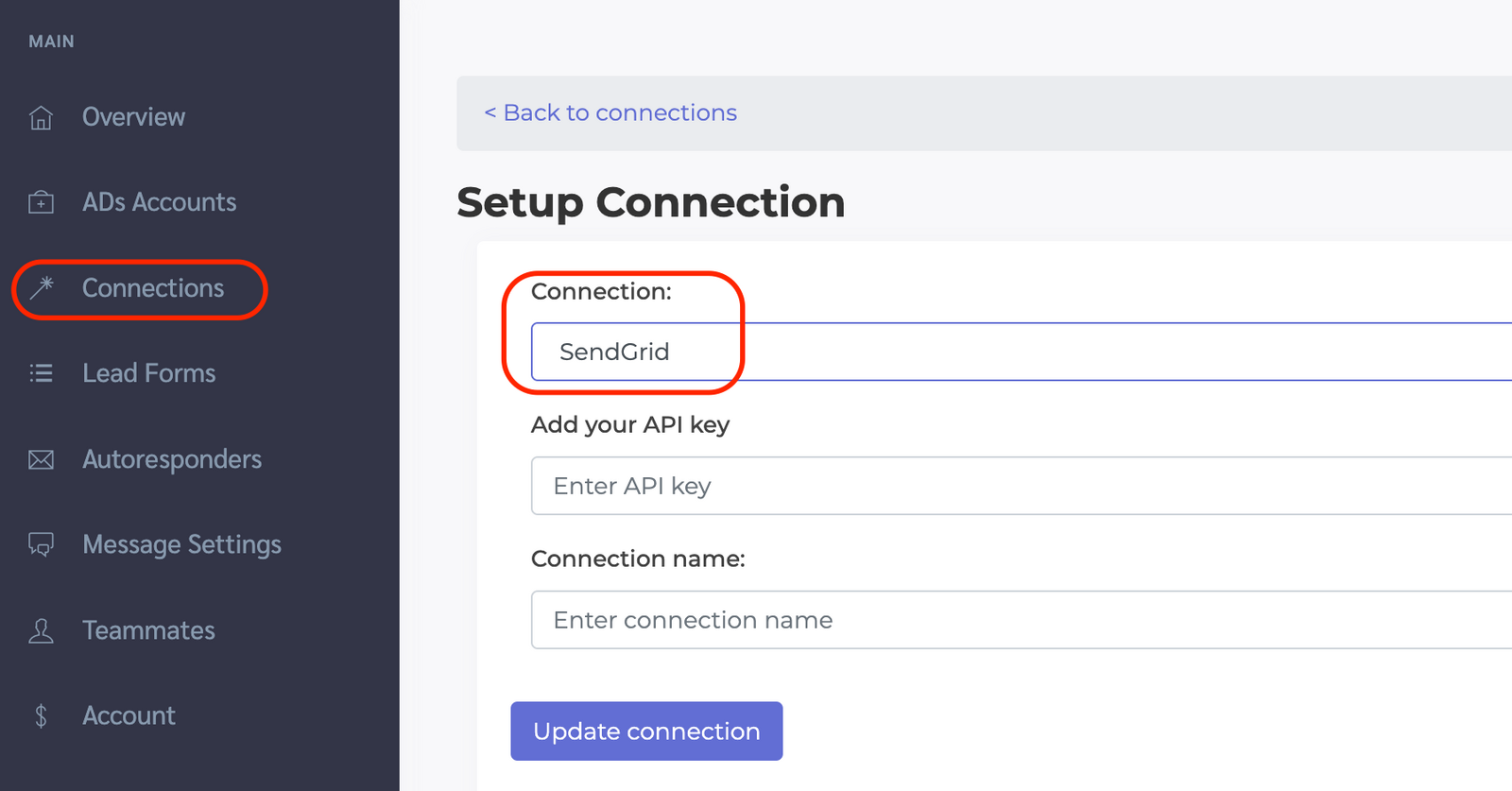Navigate to the Overview page
1512x791 pixels.
[x=133, y=116]
